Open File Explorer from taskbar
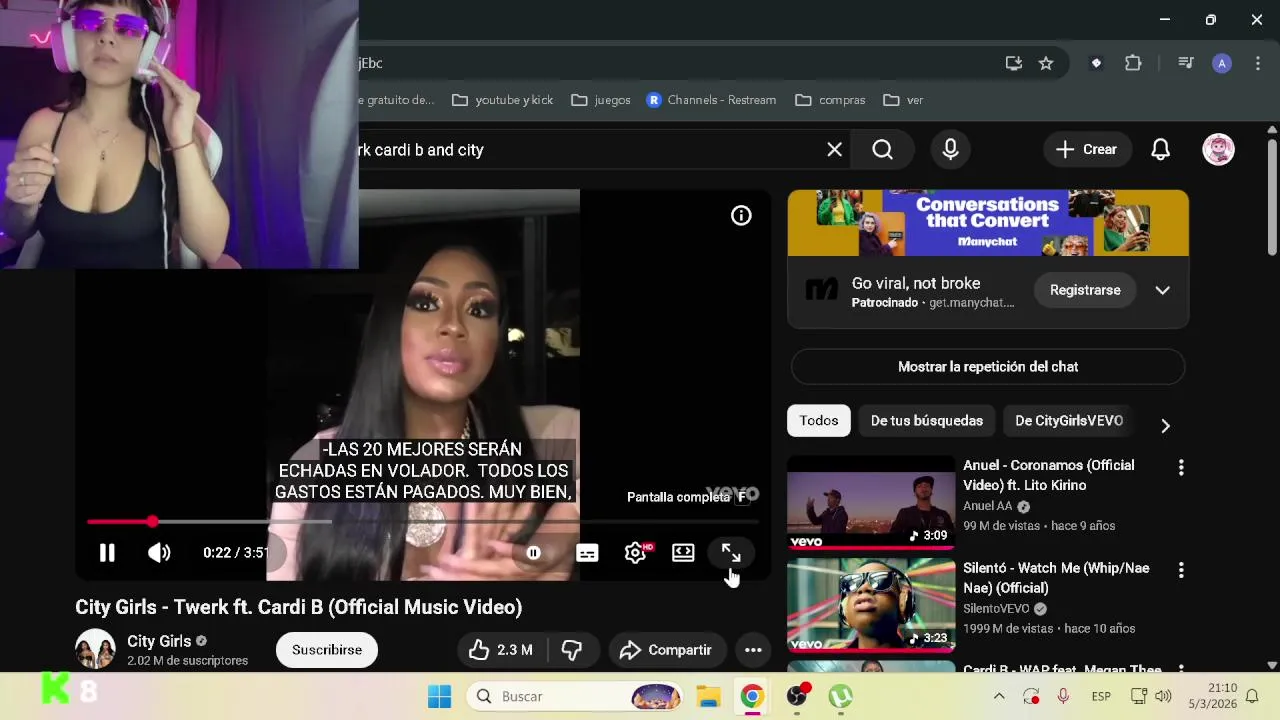This screenshot has width=1280, height=720. (x=708, y=696)
